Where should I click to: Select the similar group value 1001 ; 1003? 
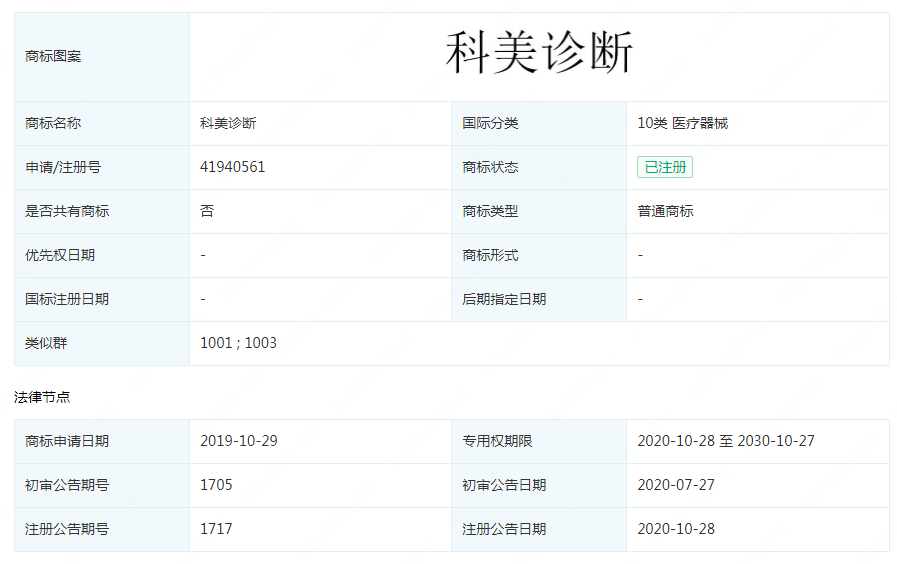pos(238,343)
